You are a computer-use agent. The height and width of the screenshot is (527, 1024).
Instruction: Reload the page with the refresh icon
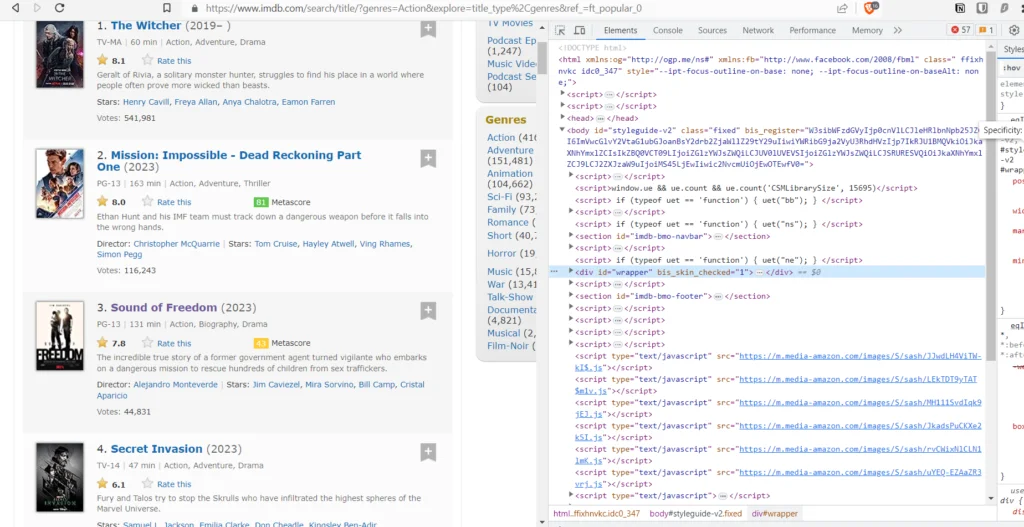click(x=59, y=8)
